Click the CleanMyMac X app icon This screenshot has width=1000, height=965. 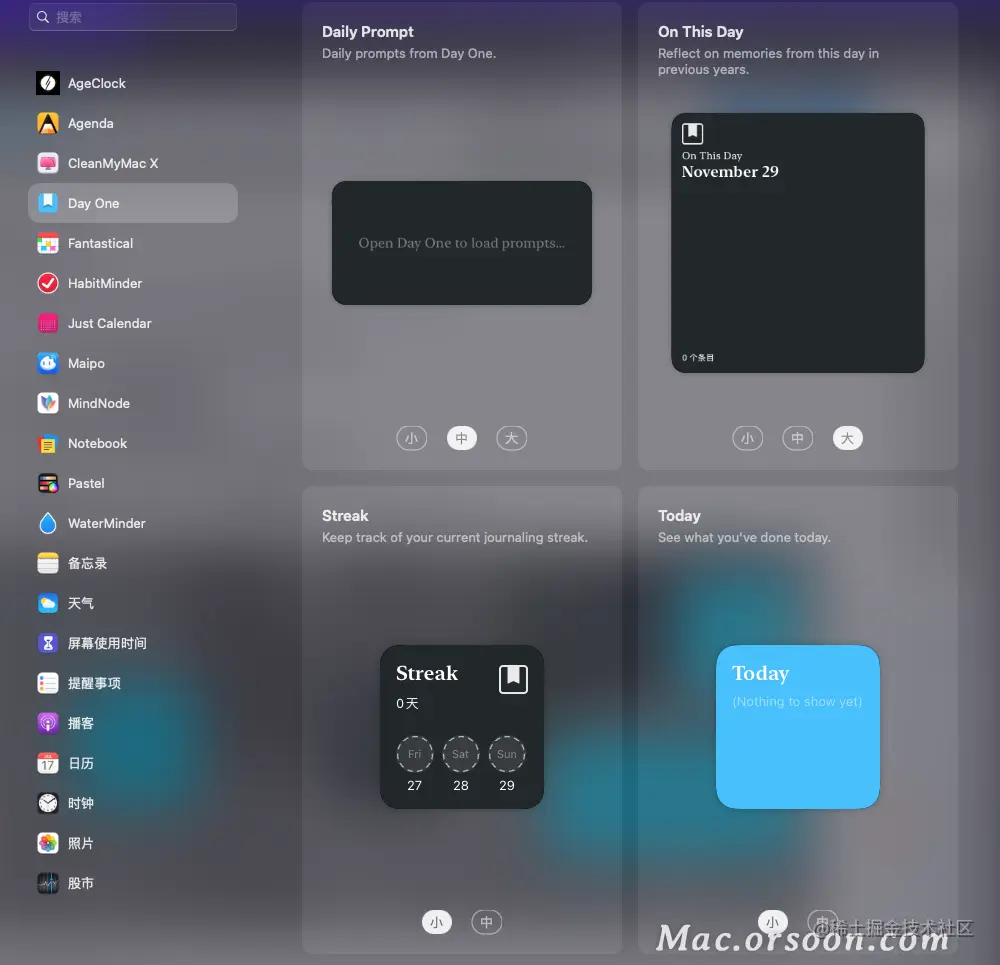(x=48, y=163)
